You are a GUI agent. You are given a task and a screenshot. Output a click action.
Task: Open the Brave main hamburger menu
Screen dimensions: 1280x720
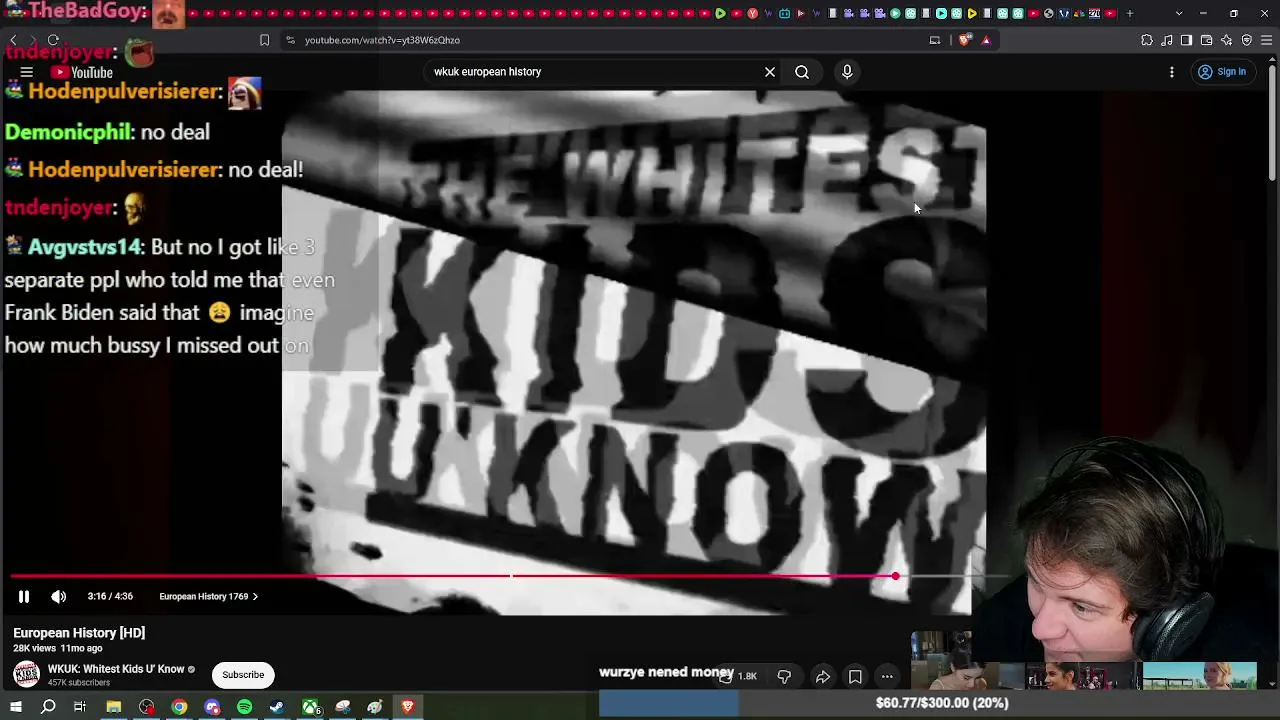[1267, 40]
